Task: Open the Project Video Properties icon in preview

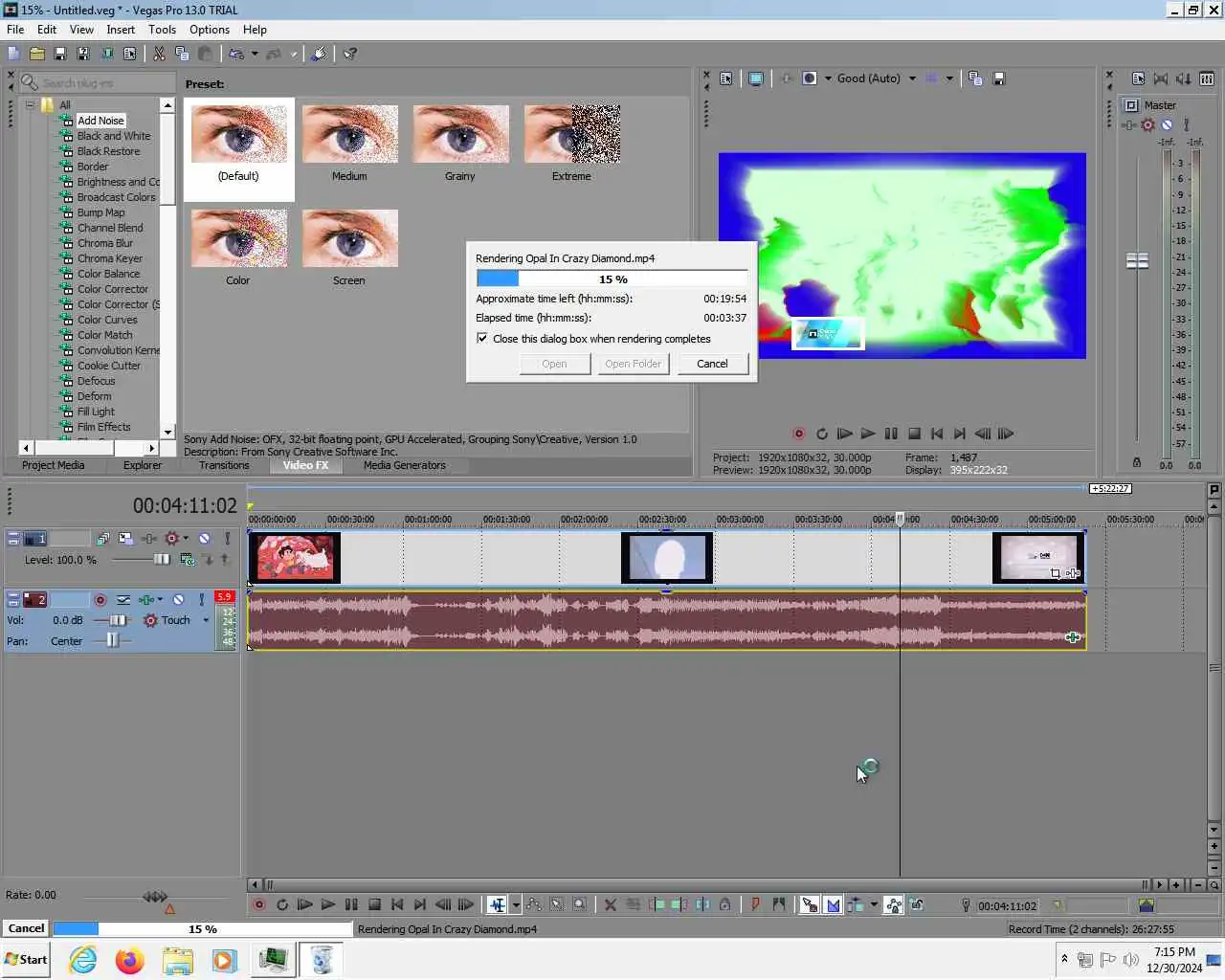Action: click(726, 78)
